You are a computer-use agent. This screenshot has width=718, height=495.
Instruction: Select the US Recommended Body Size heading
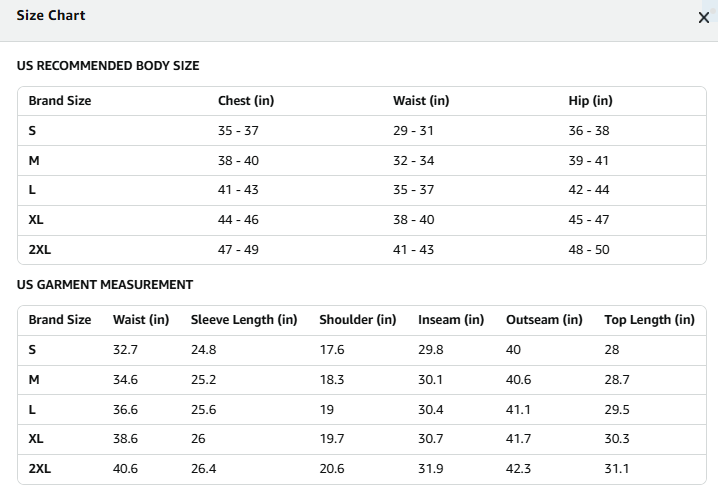coord(108,66)
